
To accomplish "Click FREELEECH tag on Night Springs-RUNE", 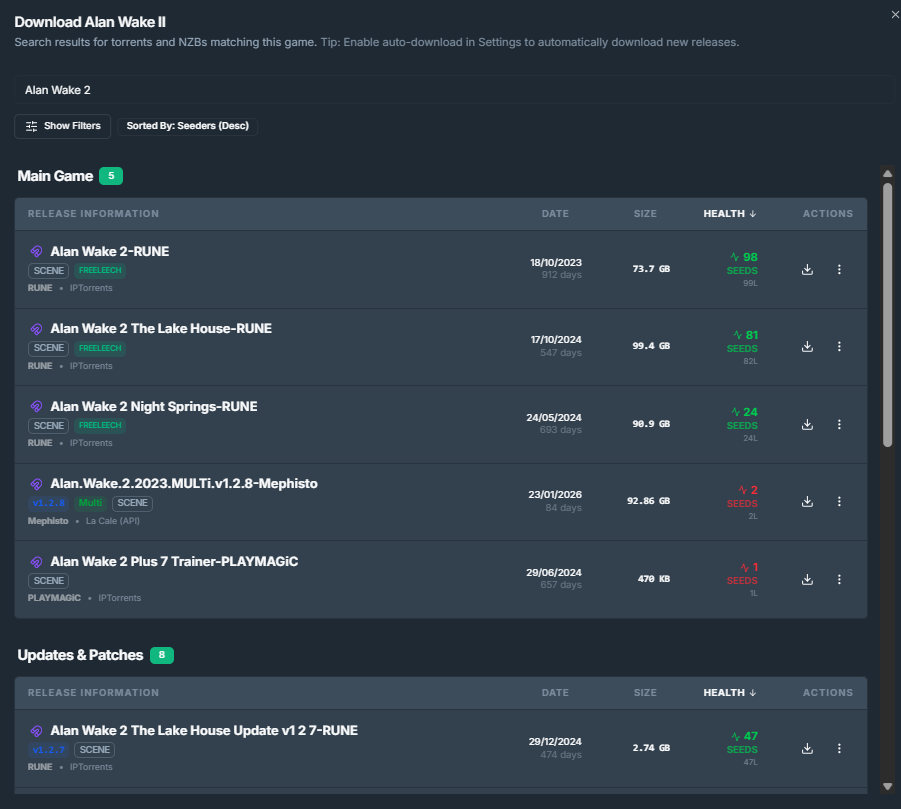I will point(100,426).
